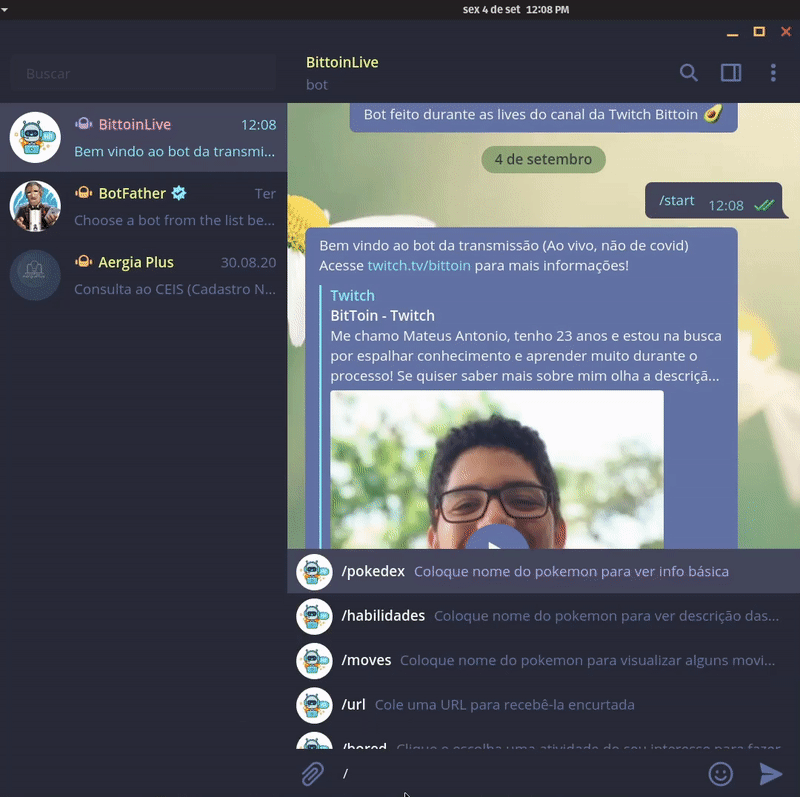Select the /url command suggestion
Viewport: 800px width, 797px height.
543,705
